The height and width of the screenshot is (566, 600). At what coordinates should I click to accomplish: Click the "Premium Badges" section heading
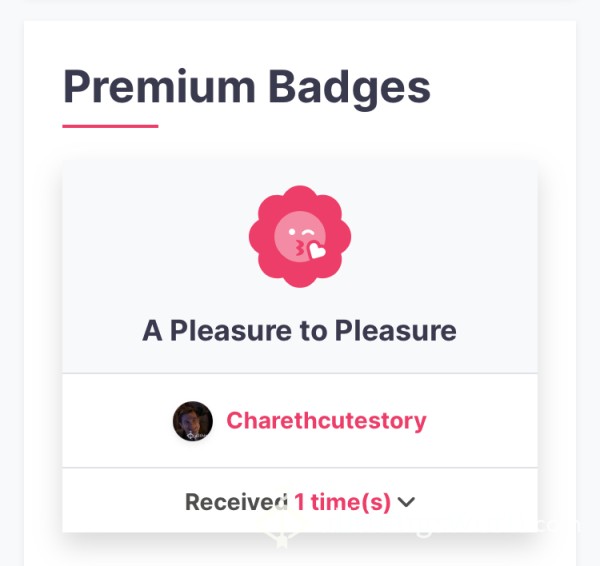247,87
